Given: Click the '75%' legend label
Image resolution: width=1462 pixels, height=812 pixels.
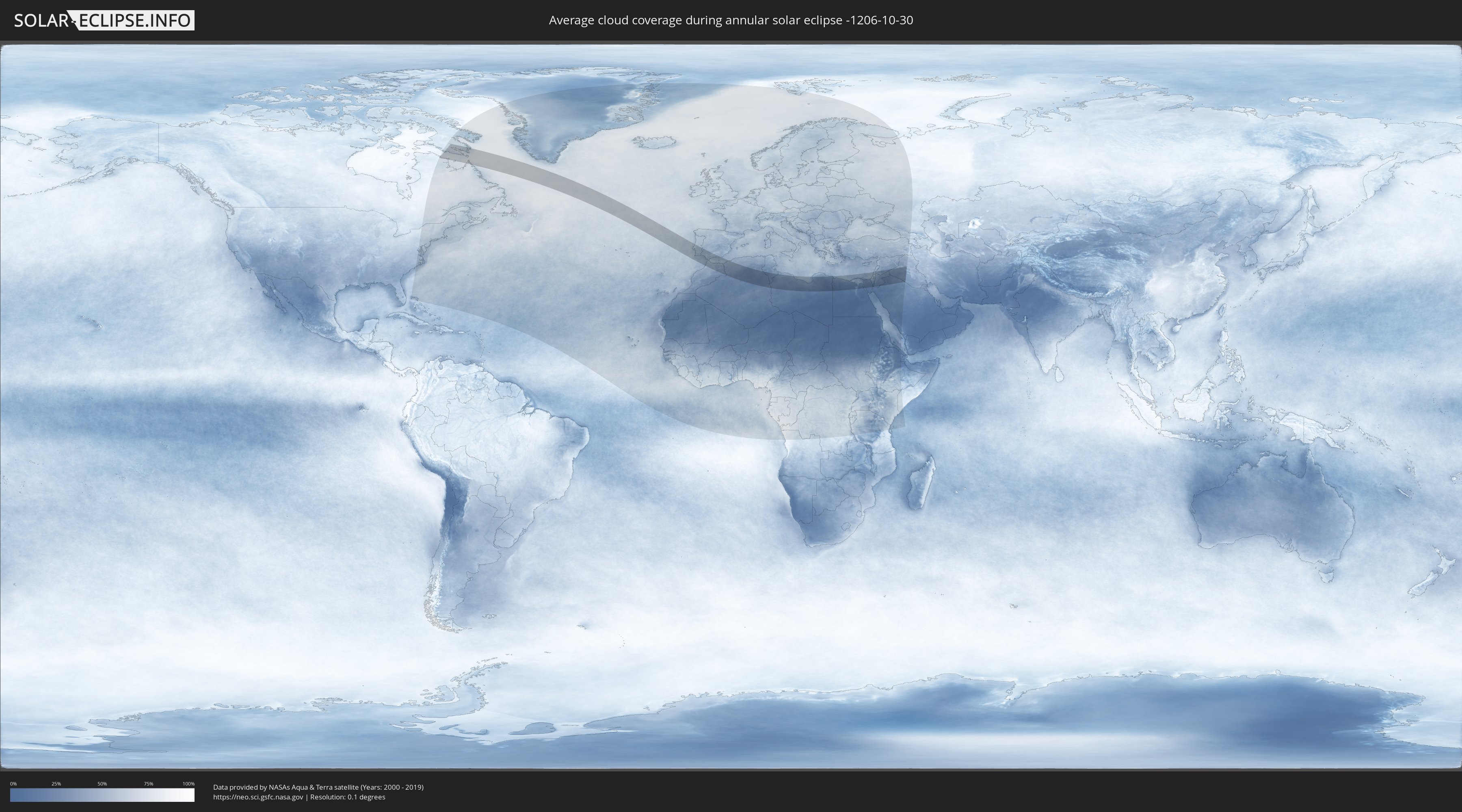Looking at the screenshot, I should (149, 784).
